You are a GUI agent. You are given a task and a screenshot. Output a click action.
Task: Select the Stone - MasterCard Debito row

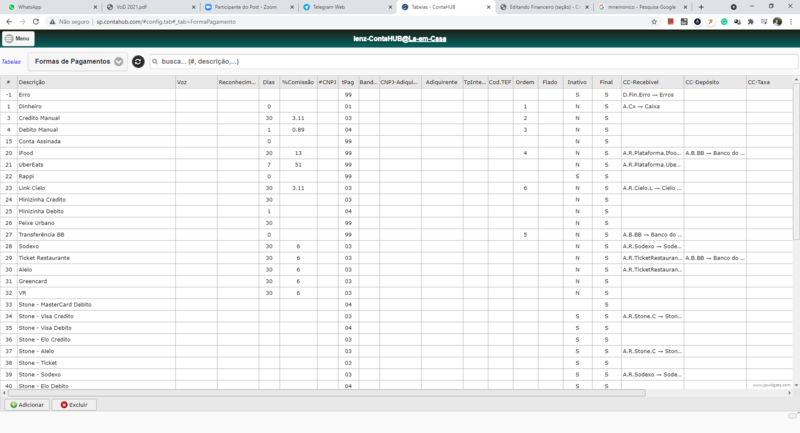click(x=398, y=304)
